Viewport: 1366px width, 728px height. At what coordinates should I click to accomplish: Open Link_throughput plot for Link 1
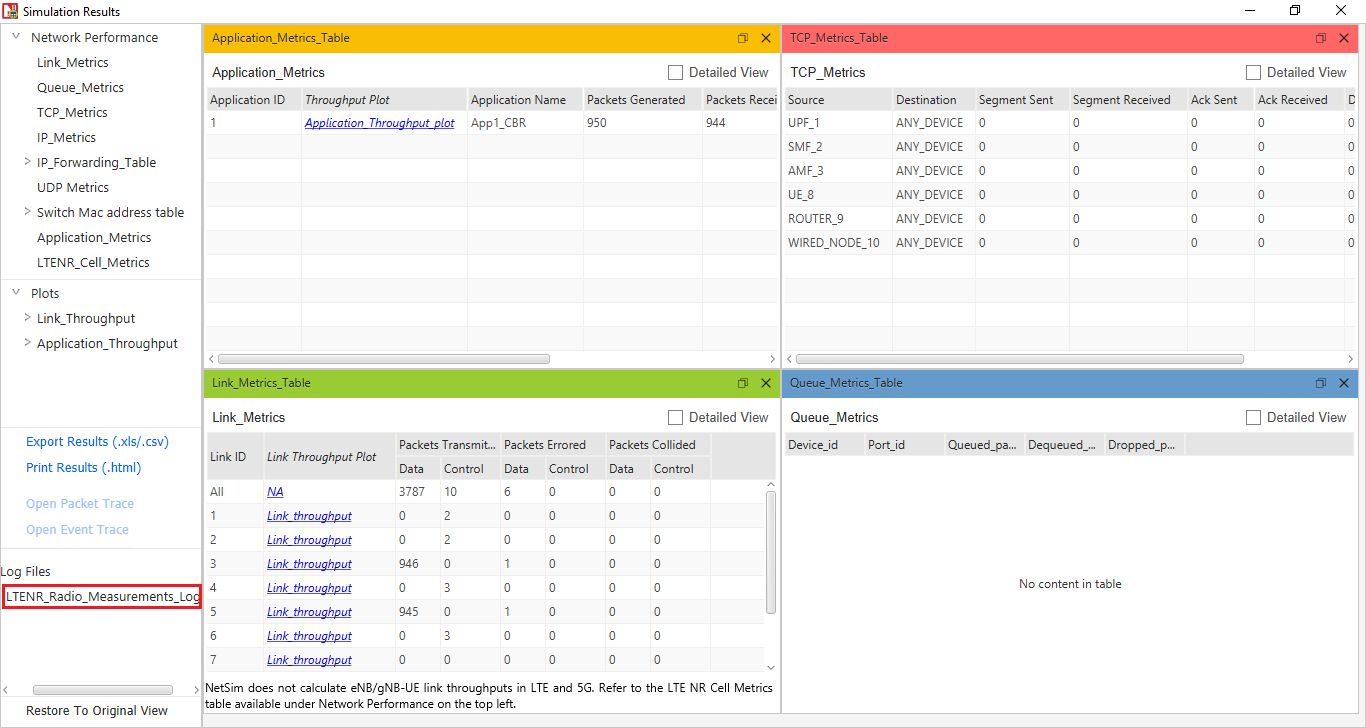coord(309,516)
